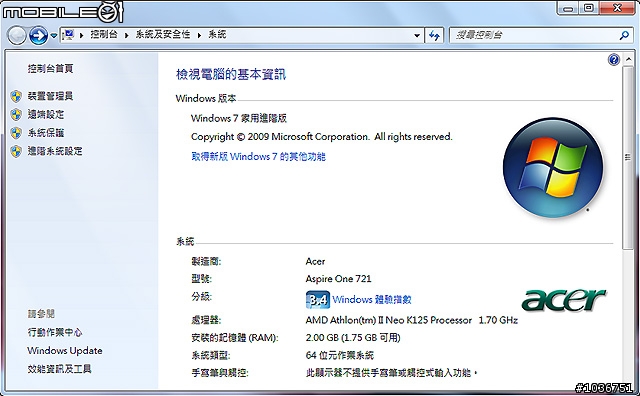Screen dimensions: 640x396
Task: Open address bar history dropdown
Action: pos(417,36)
